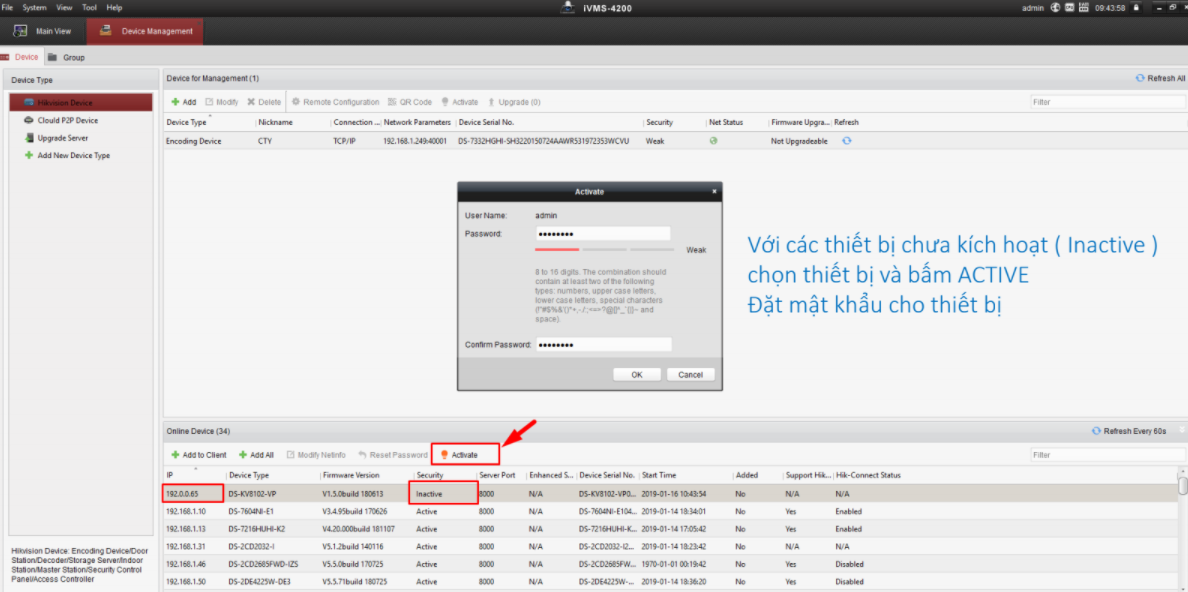This screenshot has width=1188, height=592.
Task: Click the Activate icon for the online device
Action: click(463, 453)
